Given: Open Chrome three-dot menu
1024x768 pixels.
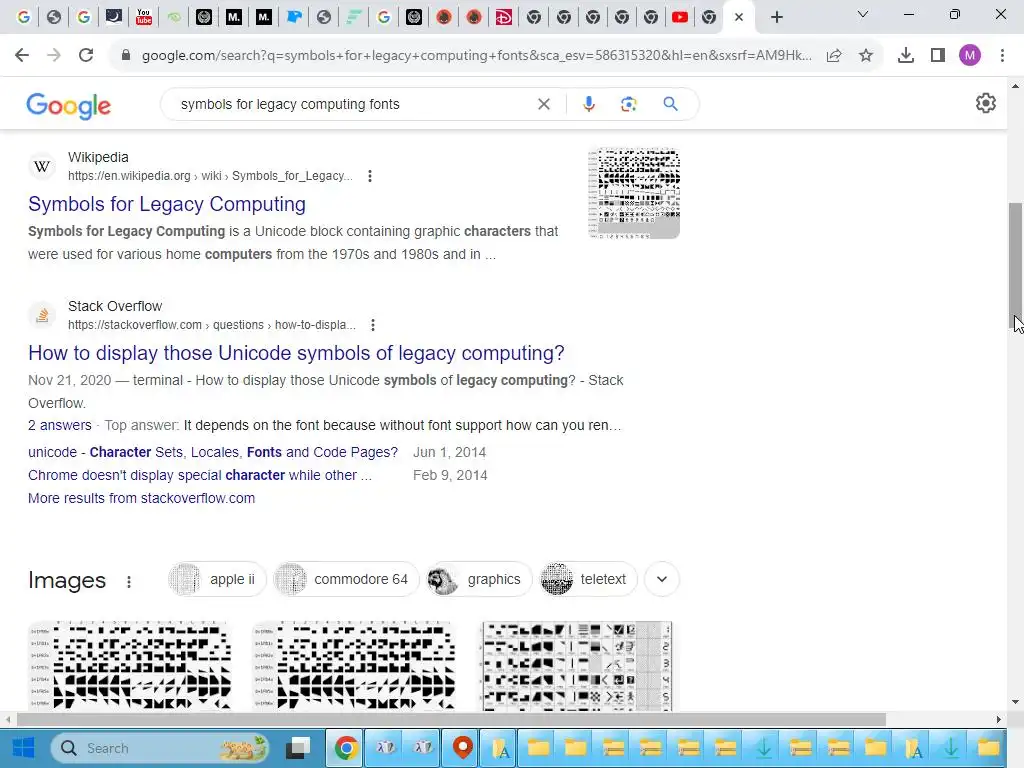Looking at the screenshot, I should coord(1002,56).
